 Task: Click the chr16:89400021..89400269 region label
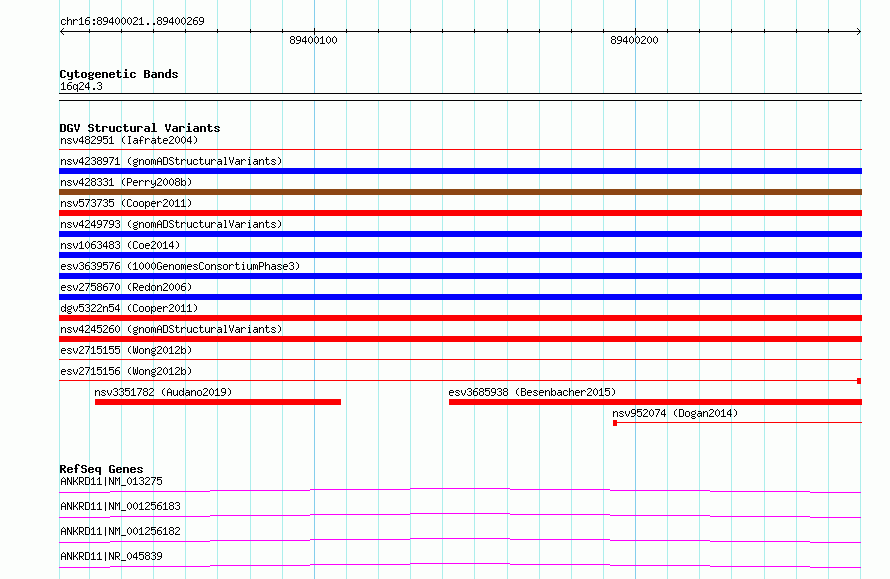click(132, 21)
